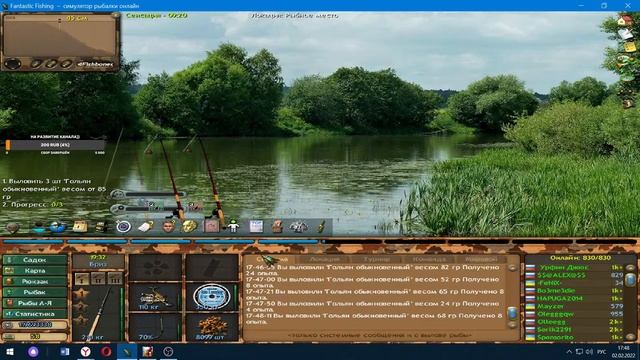This screenshot has width=640, height=360.
Task: Click the calendar table toolbar icon
Action: pos(256,226)
